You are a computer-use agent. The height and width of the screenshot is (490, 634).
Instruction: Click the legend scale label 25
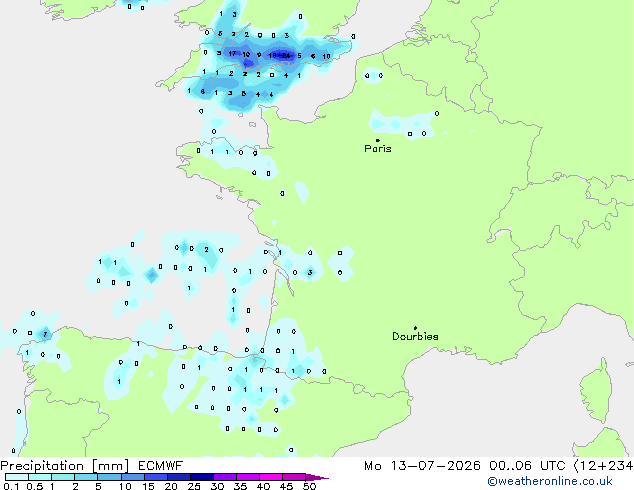194,486
